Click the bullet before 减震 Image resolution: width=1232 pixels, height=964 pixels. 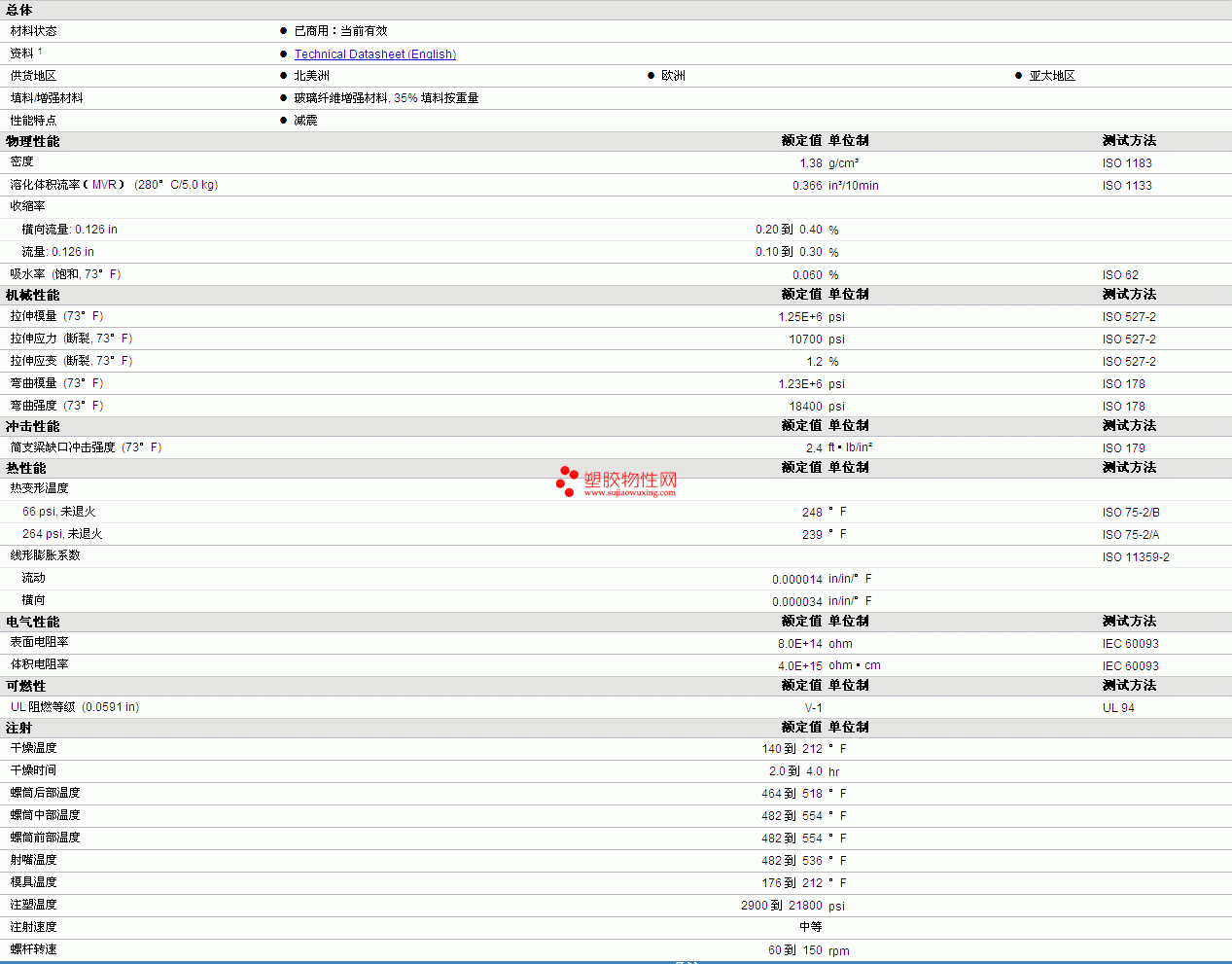click(284, 121)
